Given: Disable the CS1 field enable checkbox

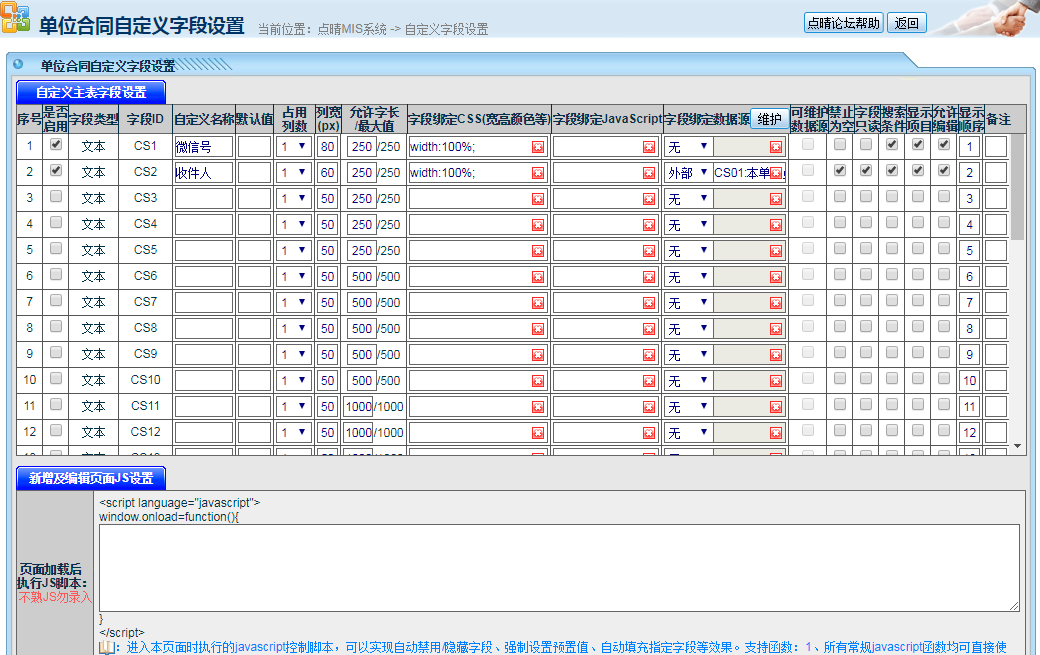Looking at the screenshot, I should click(x=56, y=144).
